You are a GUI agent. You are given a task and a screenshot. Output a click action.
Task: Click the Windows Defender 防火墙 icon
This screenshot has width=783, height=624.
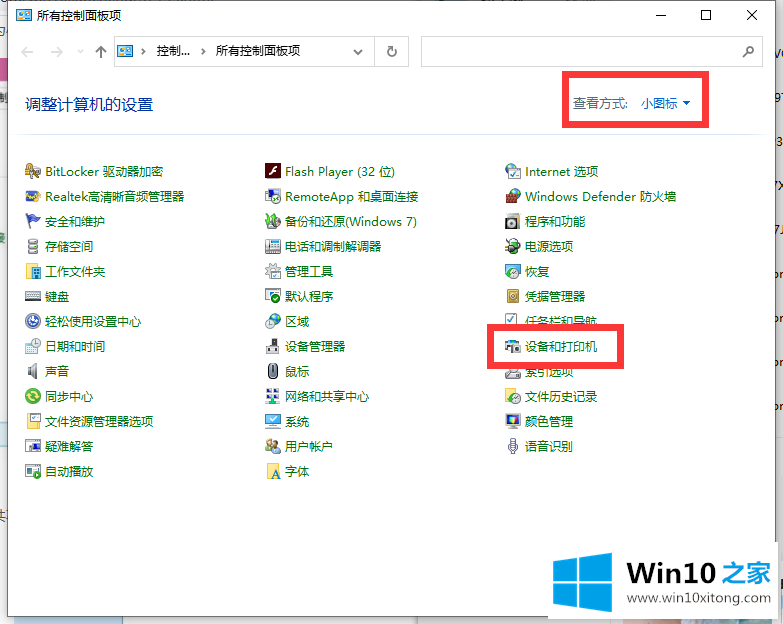coord(513,196)
